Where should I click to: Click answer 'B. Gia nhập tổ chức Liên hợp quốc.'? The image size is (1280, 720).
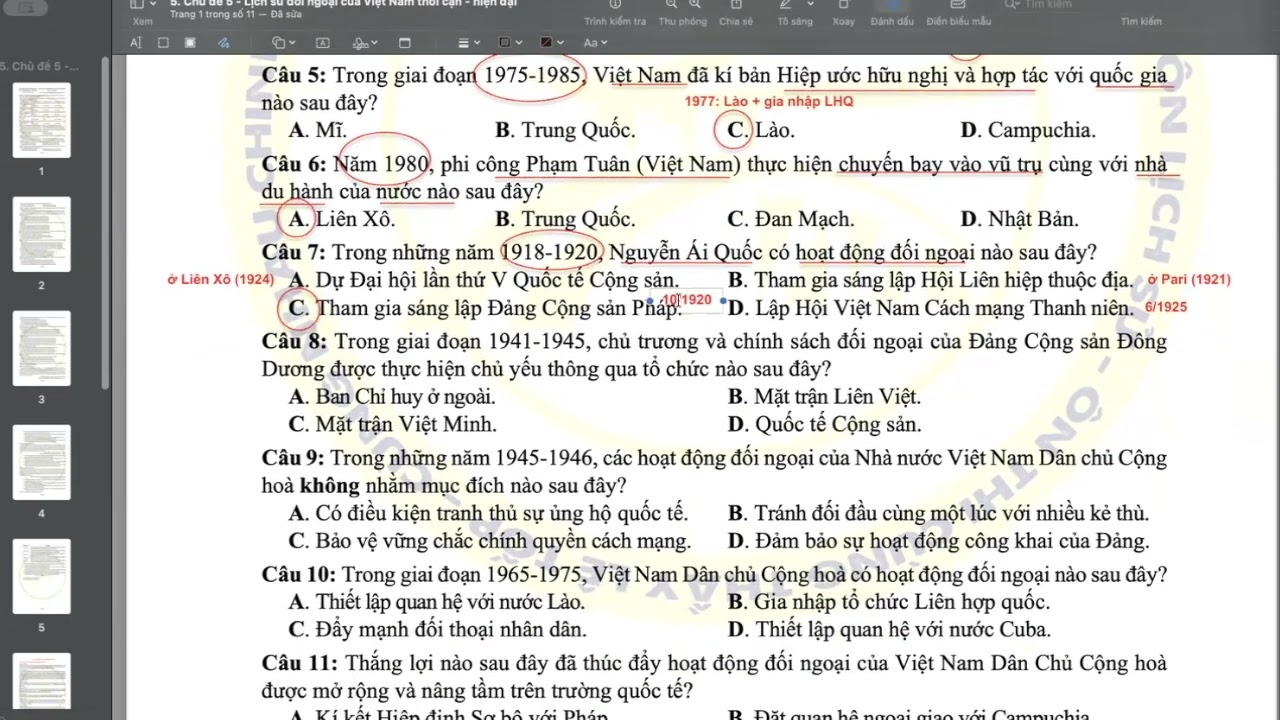coord(889,602)
